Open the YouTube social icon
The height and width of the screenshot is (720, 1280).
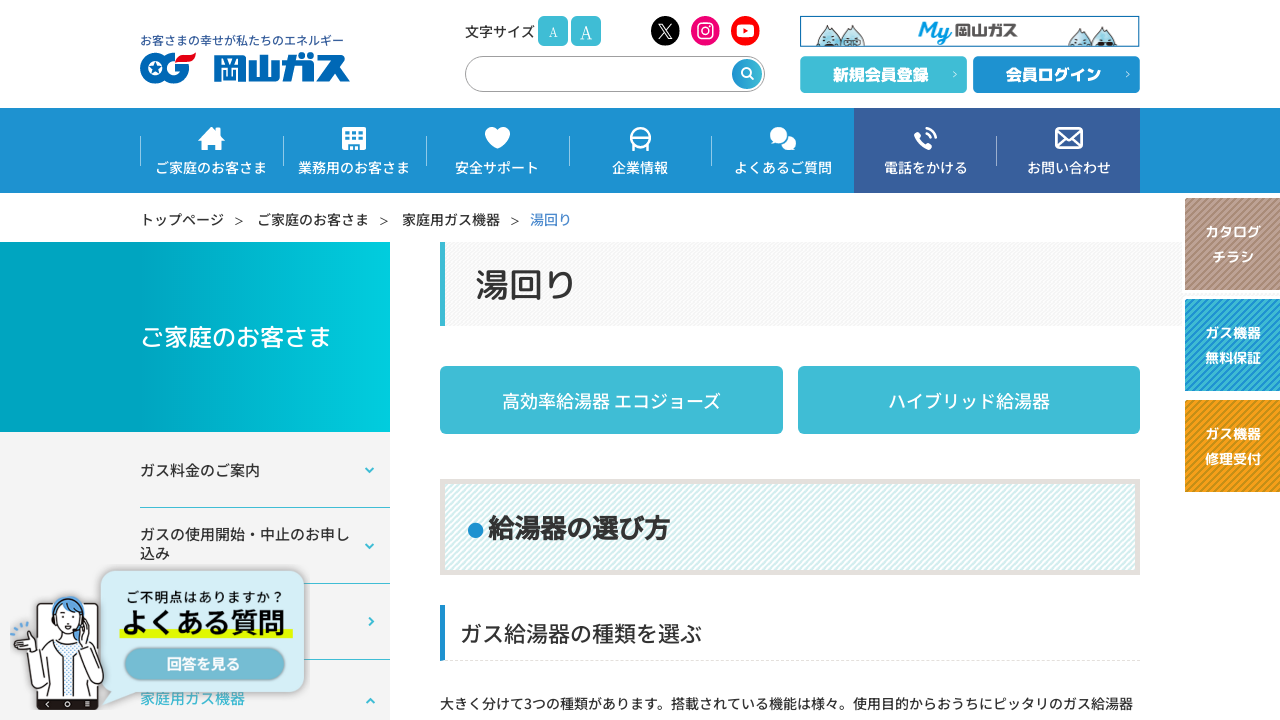point(745,31)
